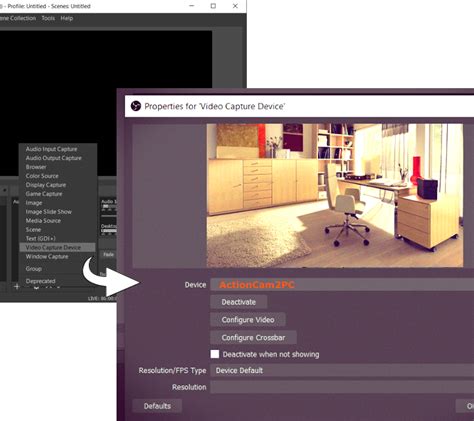
Task: Click the Deactivate button
Action: (x=239, y=302)
